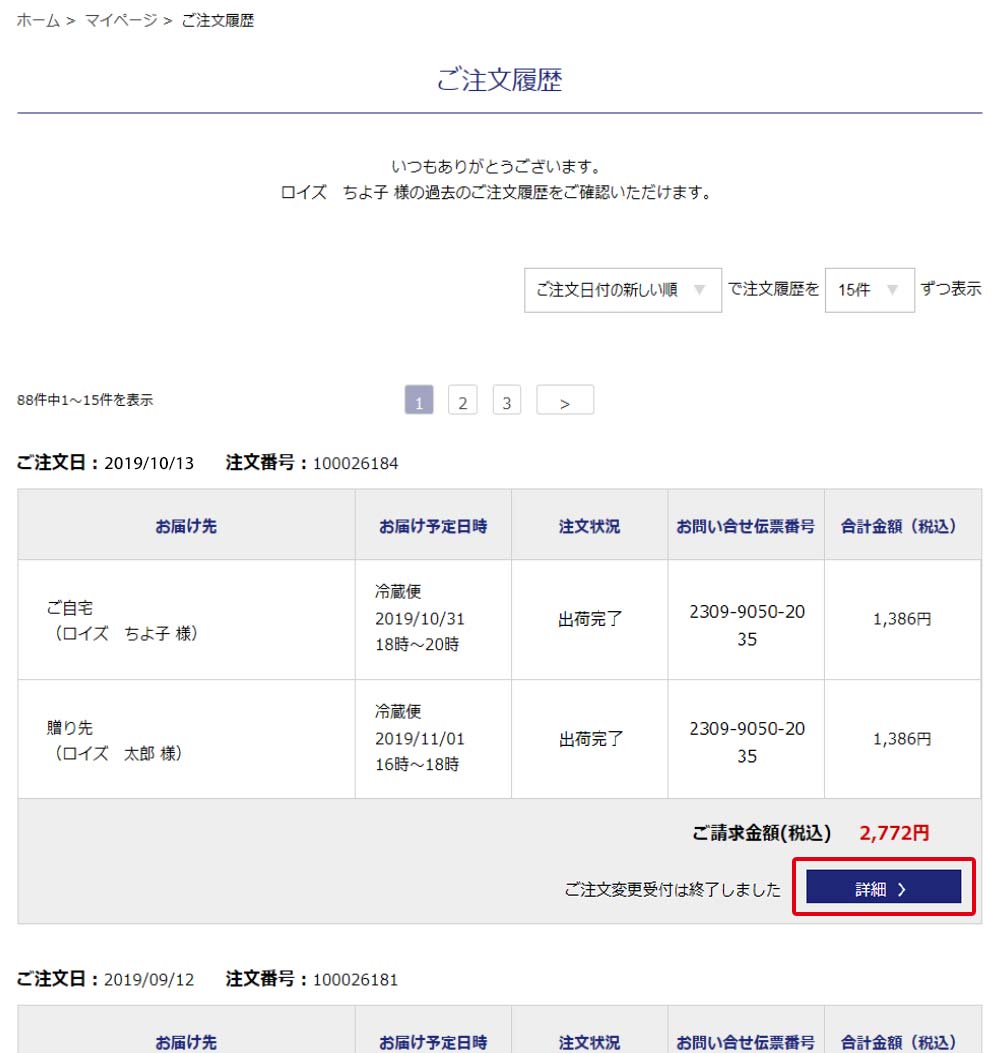Click 出荷完了 status in ご自宅 row
Viewport: 1000px width, 1053px height.
[x=590, y=619]
